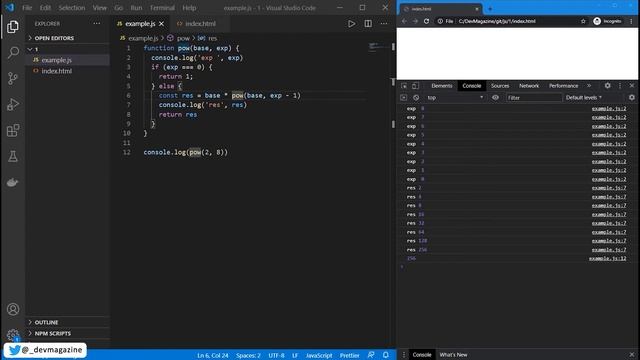The image size is (640, 360).
Task: Select example.js in Explorer tree
Action: point(57,60)
